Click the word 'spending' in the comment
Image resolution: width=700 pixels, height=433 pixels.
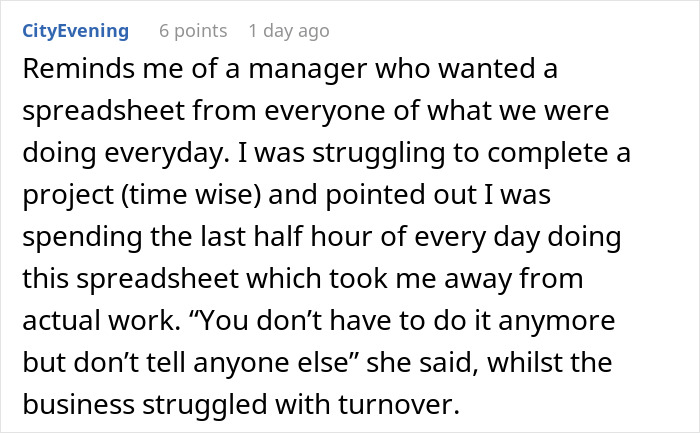click(82, 237)
